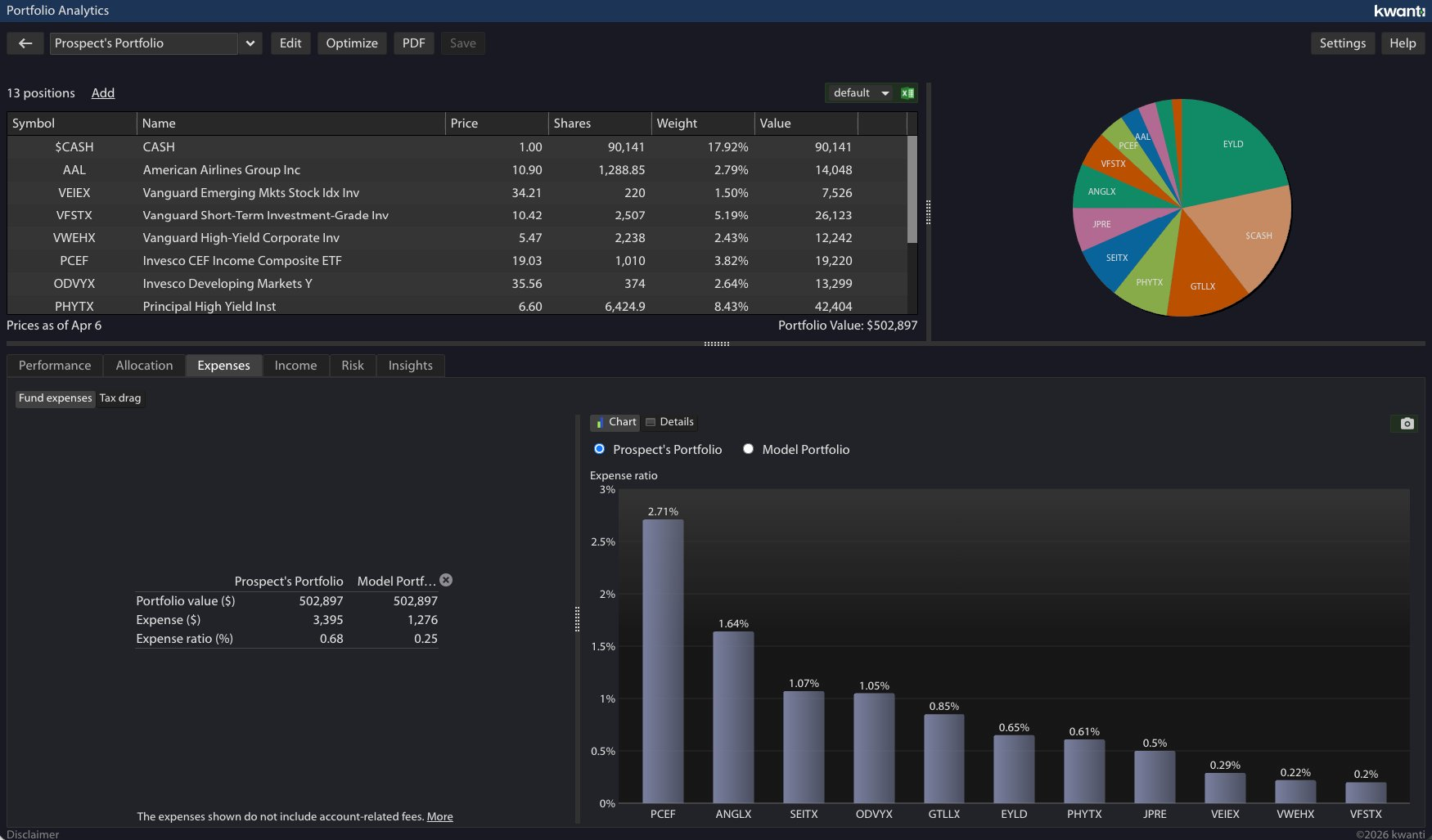This screenshot has height=840, width=1432.
Task: Open the portfolio selector dropdown arrow
Action: pyautogui.click(x=250, y=43)
